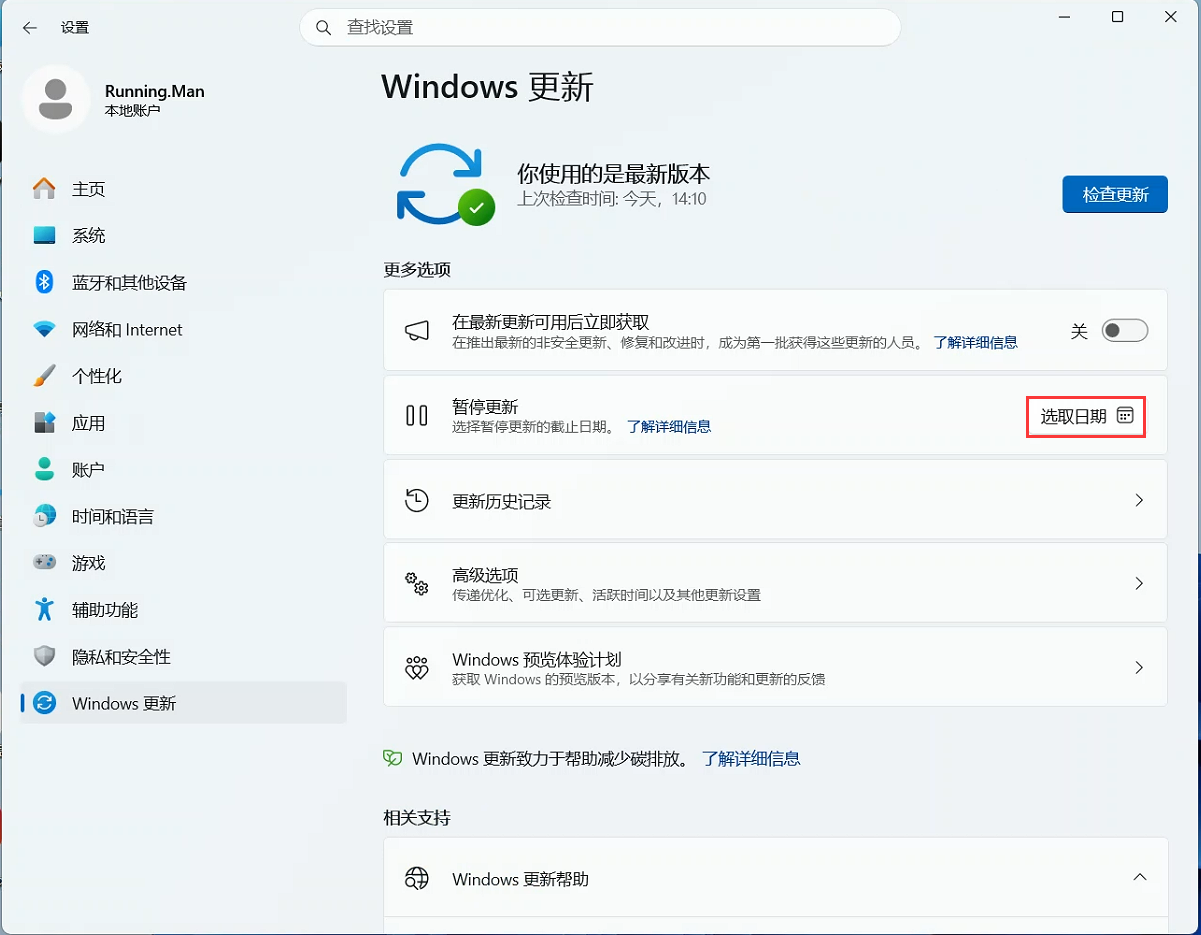This screenshot has height=935, width=1201.
Task: Click the search magnifier icon
Action: tap(323, 28)
